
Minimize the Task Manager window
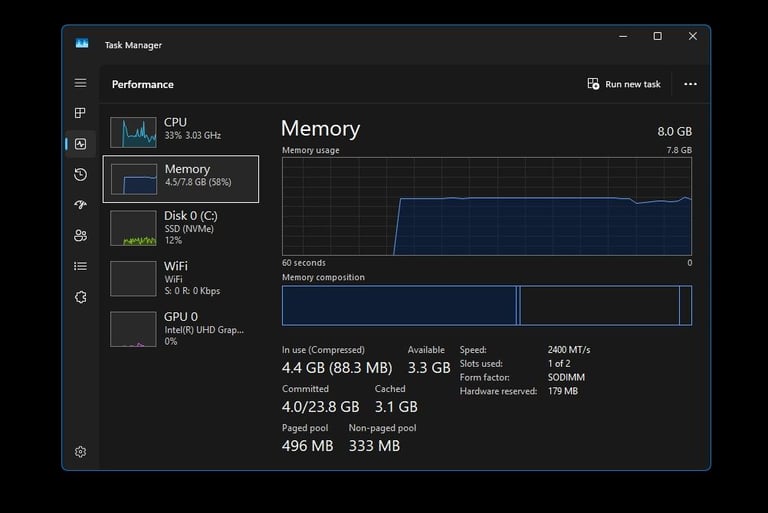tap(623, 36)
